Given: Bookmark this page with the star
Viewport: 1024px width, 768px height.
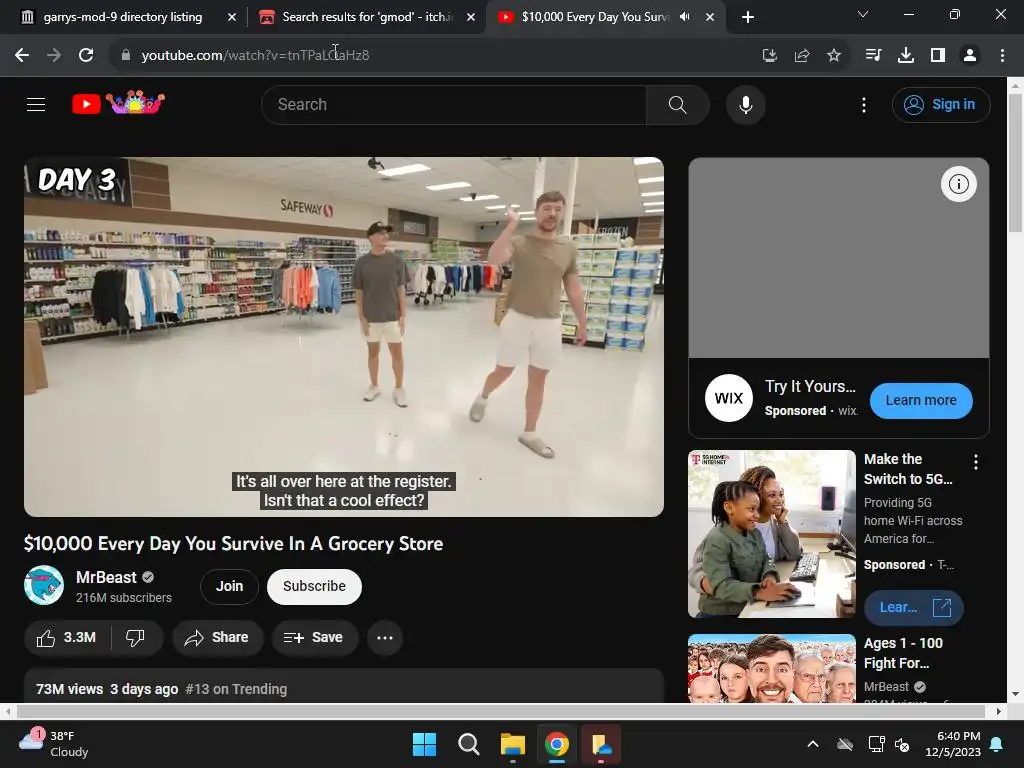Looking at the screenshot, I should tap(834, 55).
